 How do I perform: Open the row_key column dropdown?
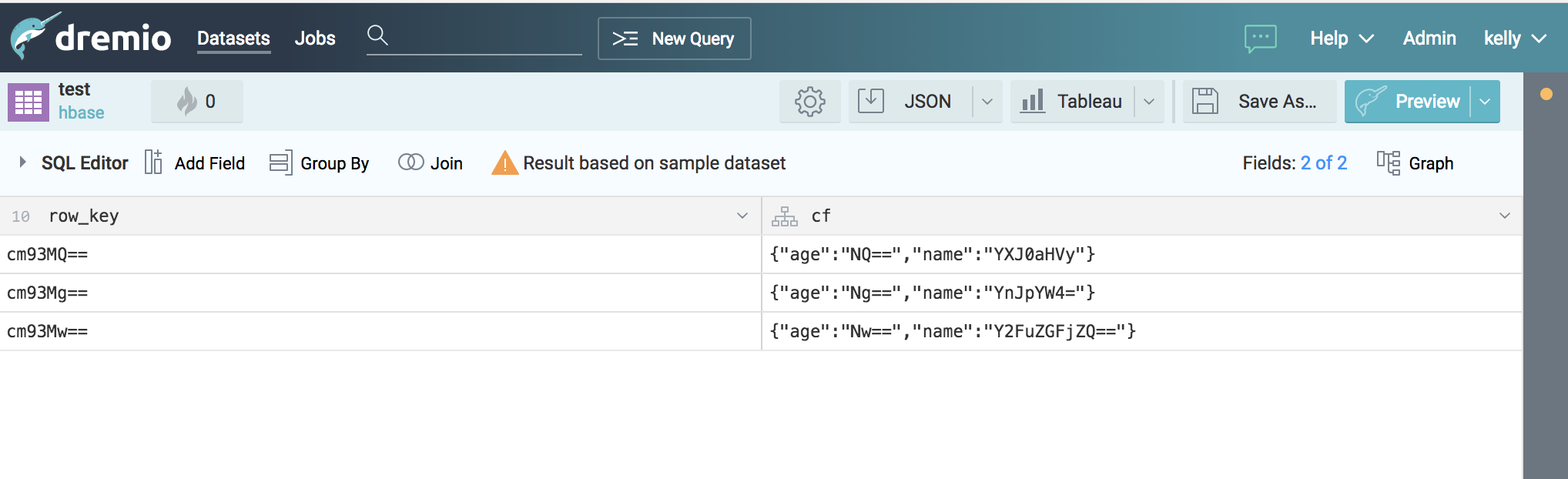pos(742,216)
